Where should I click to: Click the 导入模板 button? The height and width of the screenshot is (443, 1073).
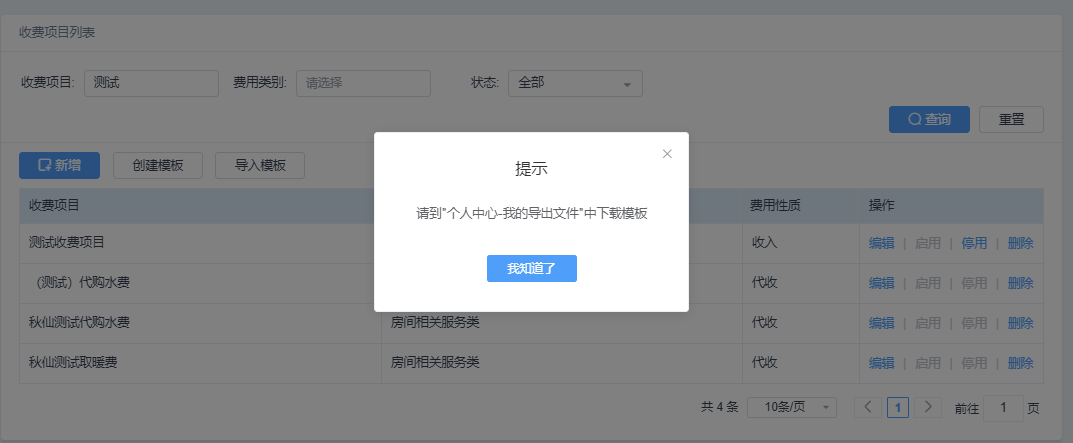(x=259, y=165)
